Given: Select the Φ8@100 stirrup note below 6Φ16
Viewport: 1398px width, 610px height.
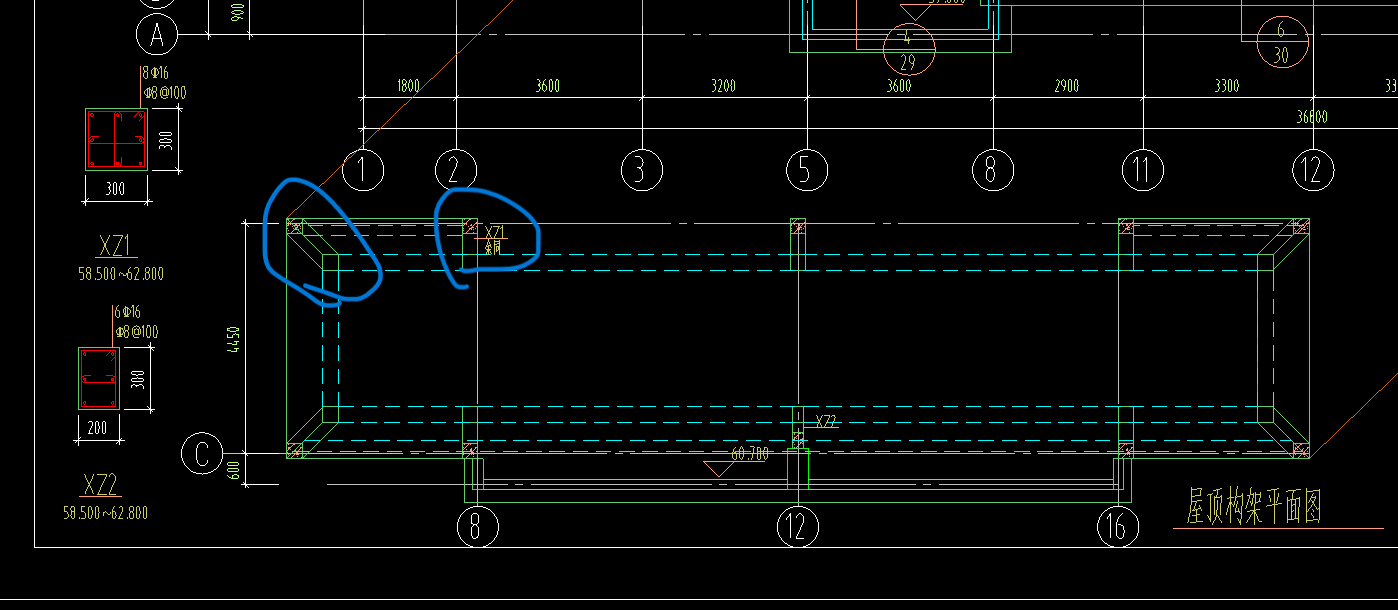Looking at the screenshot, I should [137, 332].
